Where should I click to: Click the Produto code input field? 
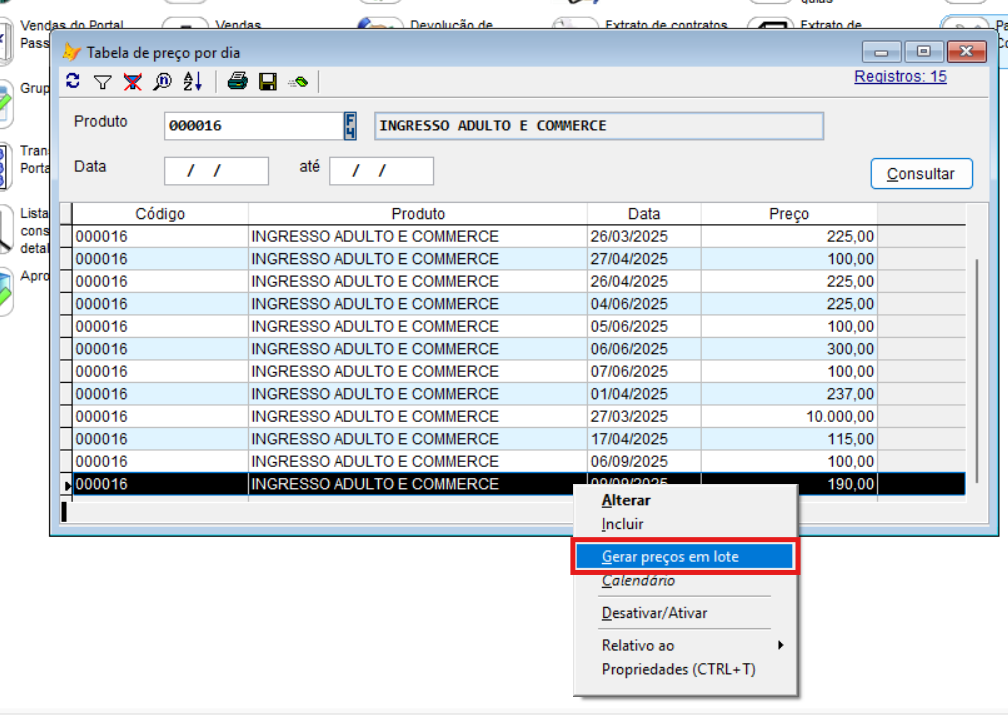pos(254,126)
